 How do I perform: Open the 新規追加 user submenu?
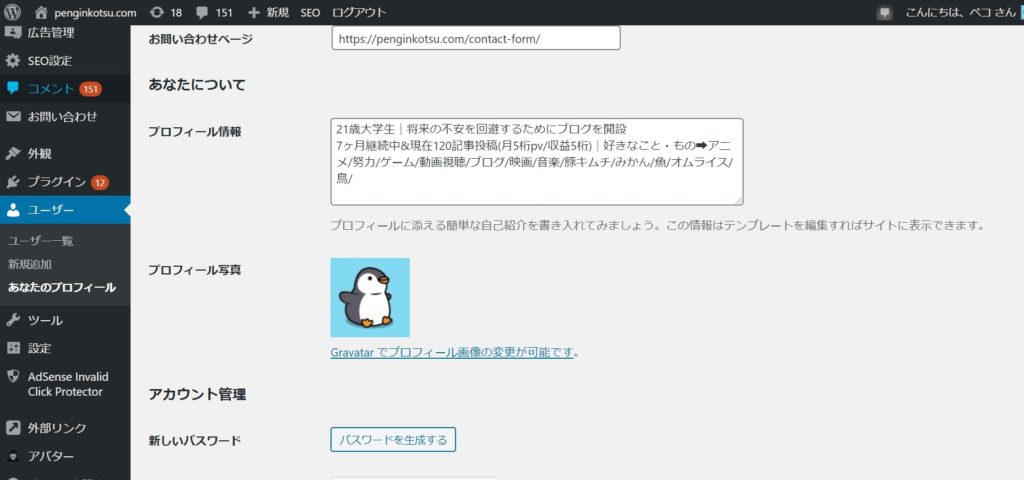point(29,264)
